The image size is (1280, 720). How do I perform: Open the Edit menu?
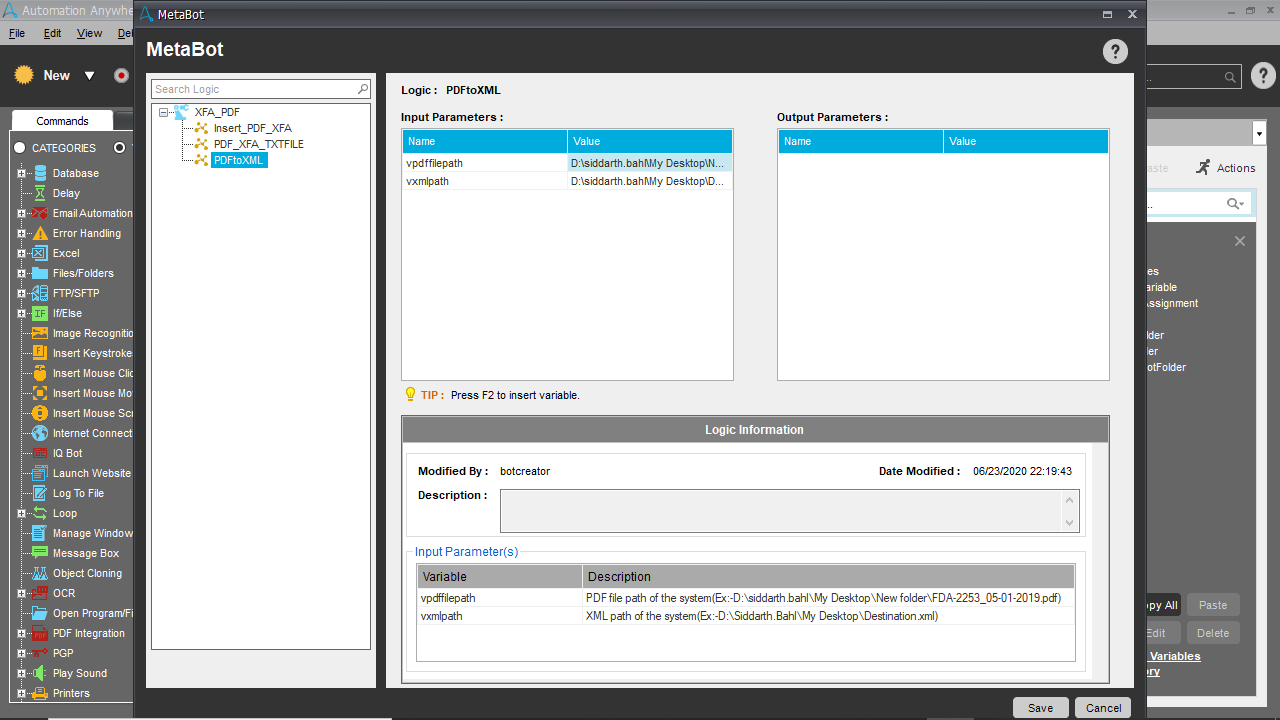(52, 33)
